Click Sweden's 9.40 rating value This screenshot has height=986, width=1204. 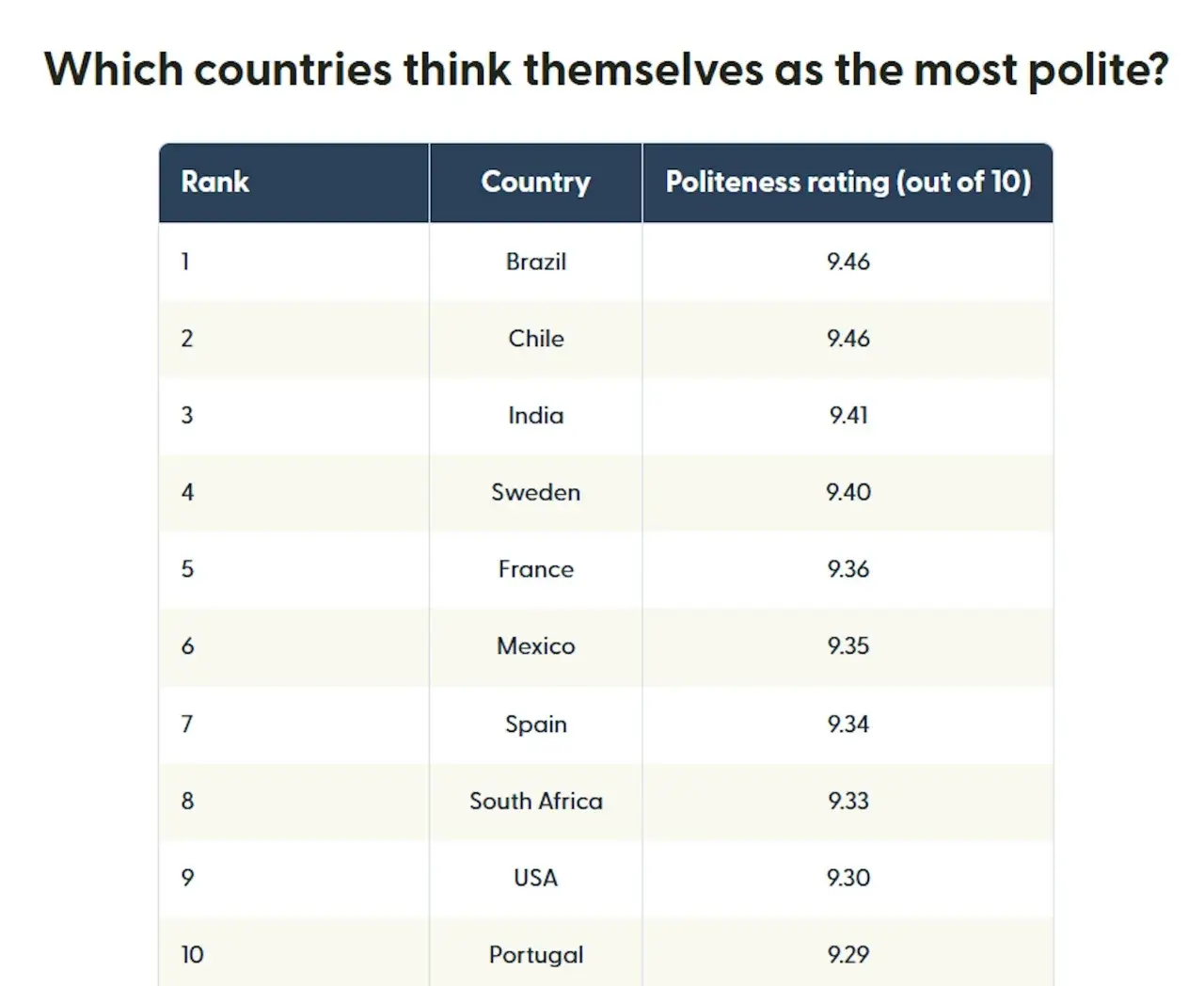pos(848,492)
